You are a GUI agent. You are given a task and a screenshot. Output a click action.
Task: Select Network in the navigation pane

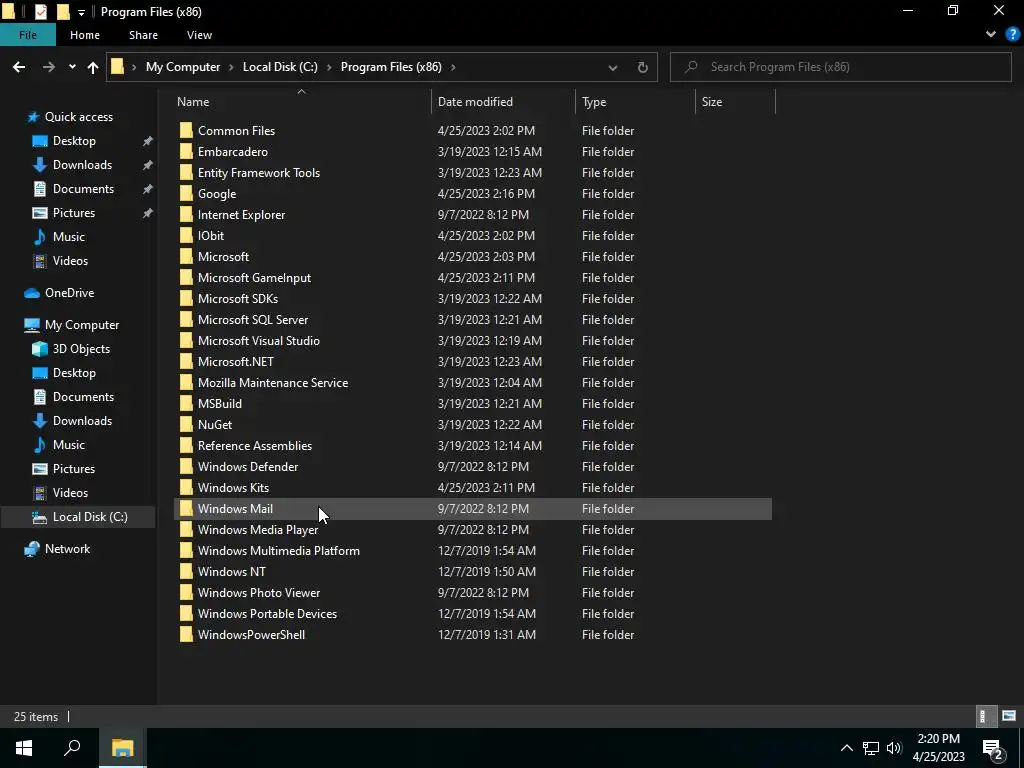pyautogui.click(x=67, y=549)
